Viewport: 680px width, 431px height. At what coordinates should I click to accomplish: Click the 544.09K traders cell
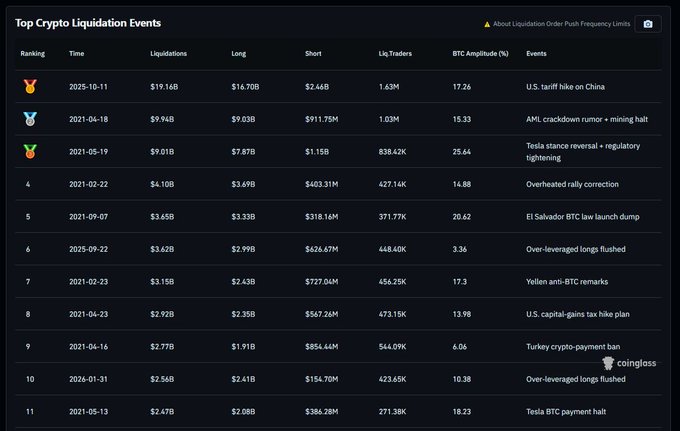click(392, 347)
